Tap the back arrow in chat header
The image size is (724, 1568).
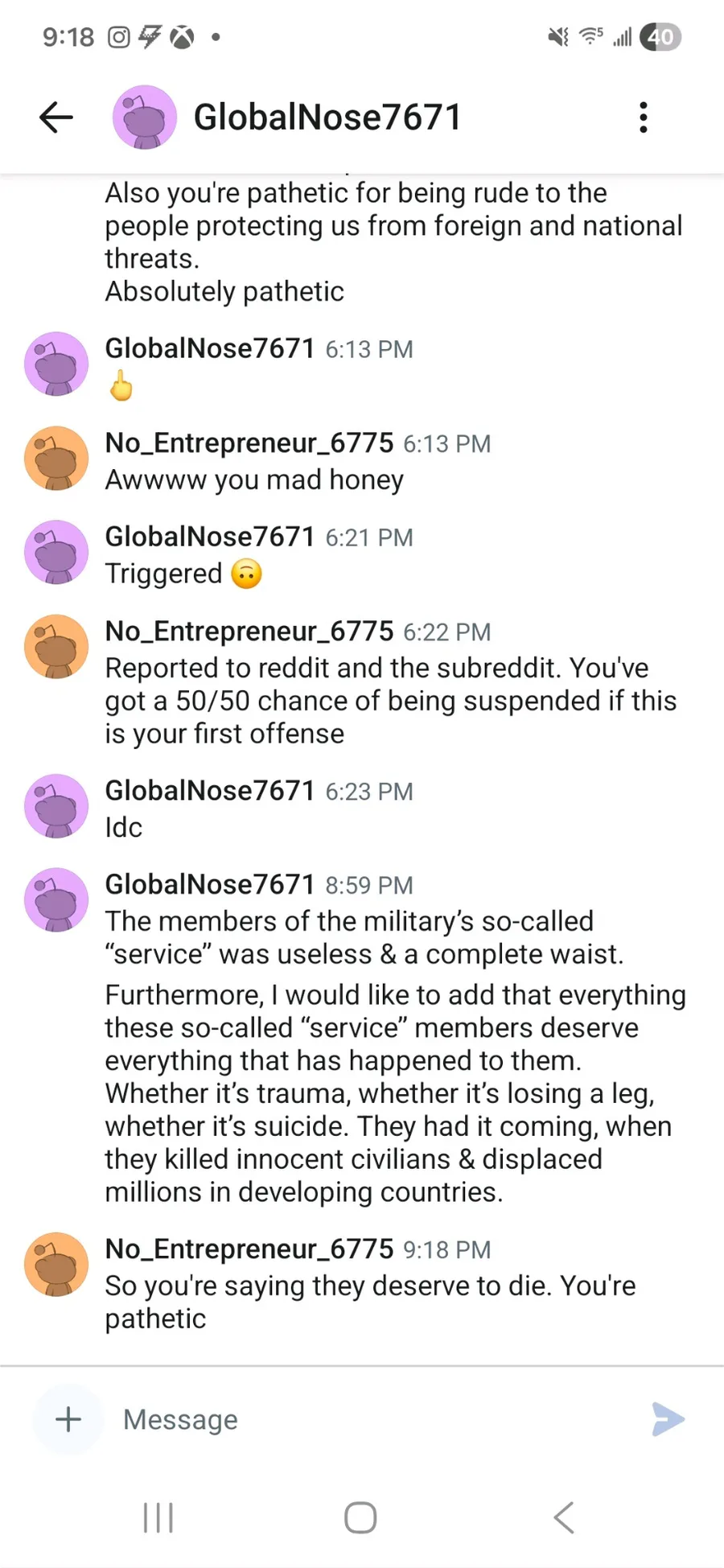pos(56,117)
